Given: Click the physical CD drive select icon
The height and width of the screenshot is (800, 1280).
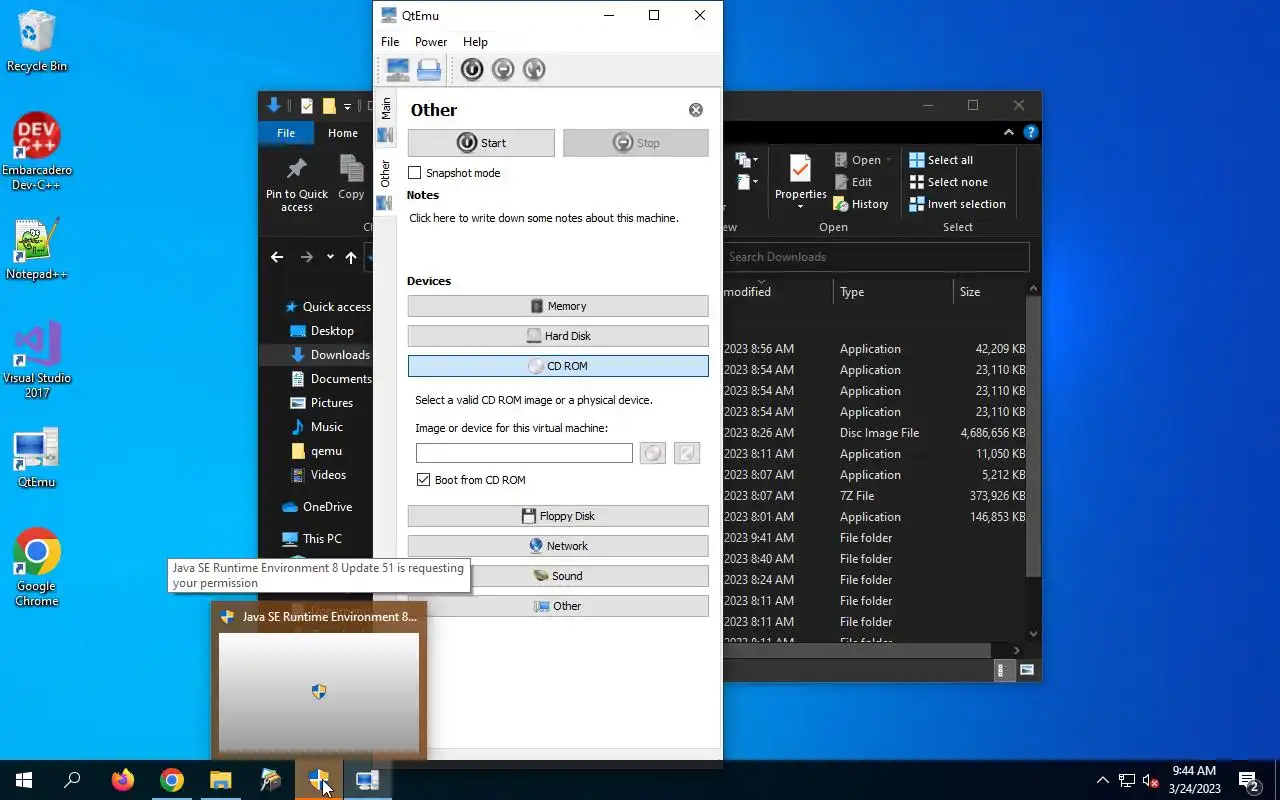Looking at the screenshot, I should pos(687,453).
